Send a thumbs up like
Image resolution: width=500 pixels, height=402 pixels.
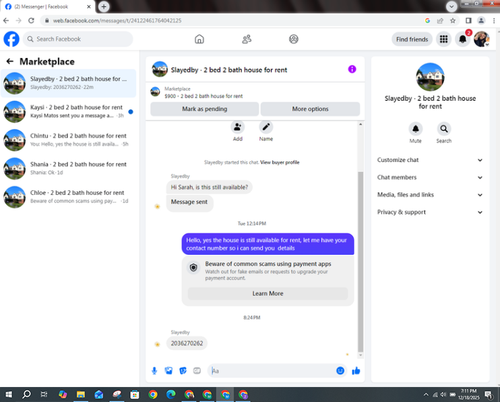click(356, 371)
